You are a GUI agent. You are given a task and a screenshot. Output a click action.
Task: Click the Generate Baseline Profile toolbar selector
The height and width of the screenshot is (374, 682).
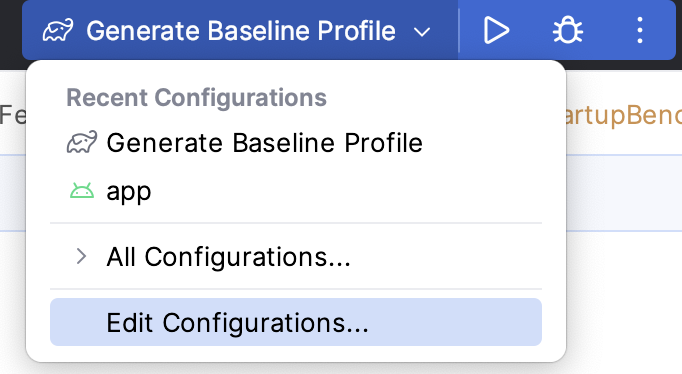point(240,30)
